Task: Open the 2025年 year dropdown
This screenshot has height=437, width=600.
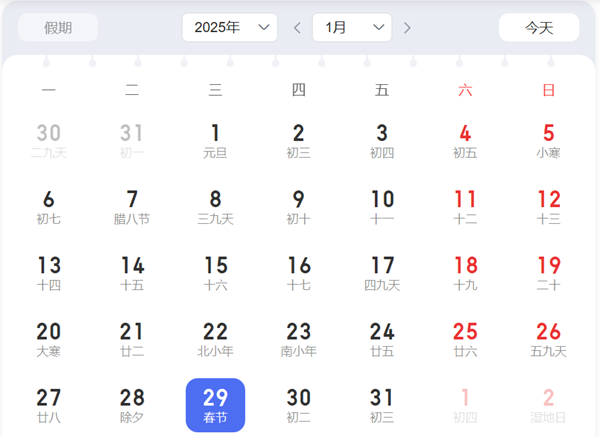Action: [x=229, y=28]
